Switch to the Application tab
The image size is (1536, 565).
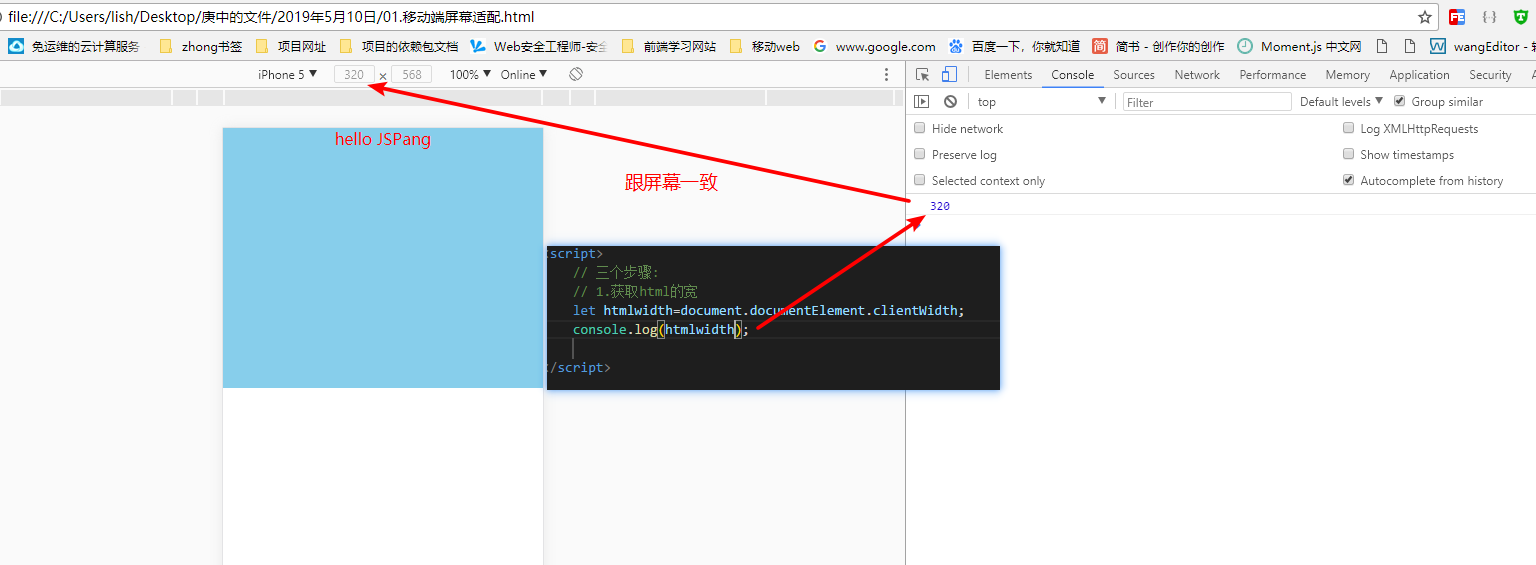(x=1419, y=75)
